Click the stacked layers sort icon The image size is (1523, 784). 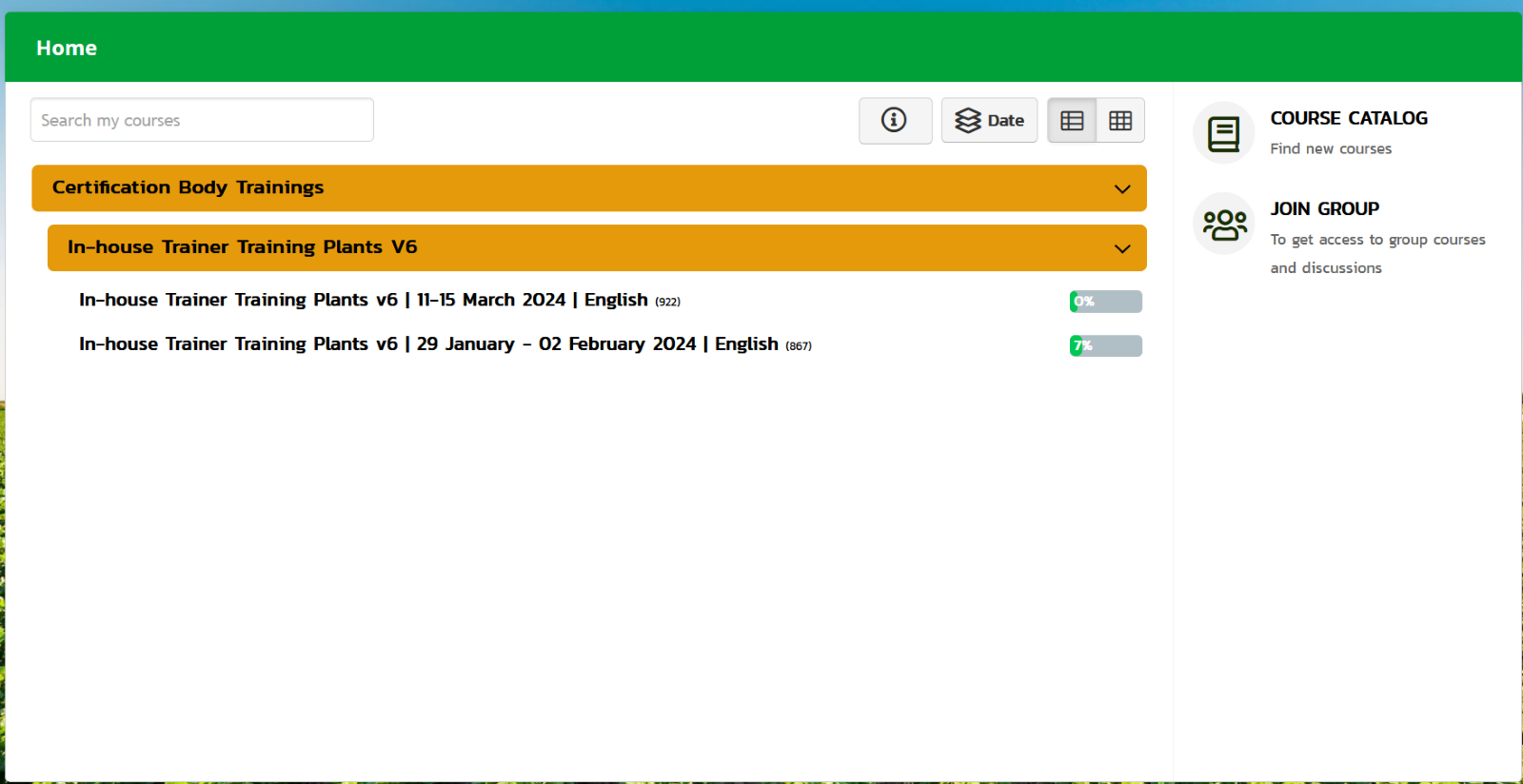967,121
